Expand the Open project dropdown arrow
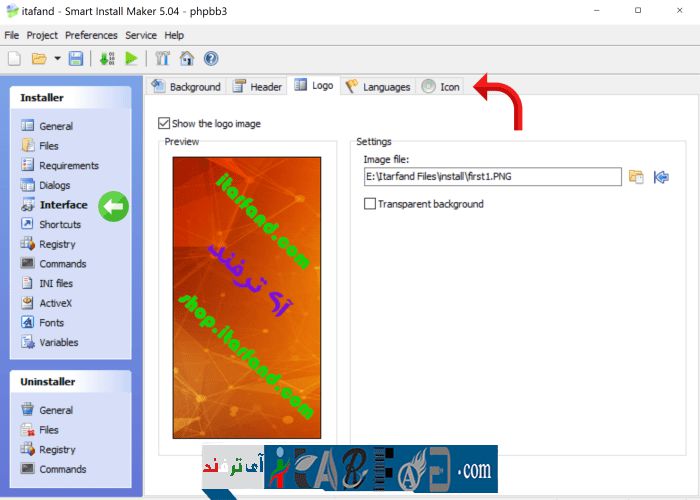 point(57,59)
